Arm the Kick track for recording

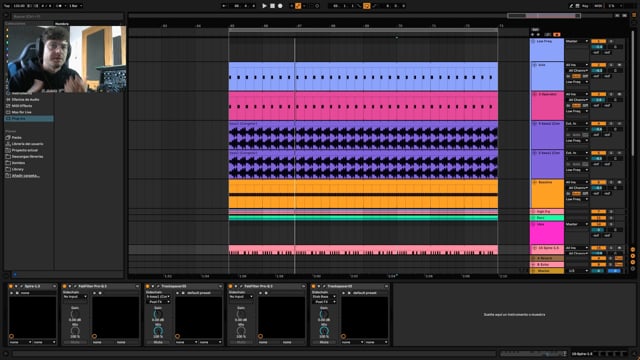coord(619,65)
